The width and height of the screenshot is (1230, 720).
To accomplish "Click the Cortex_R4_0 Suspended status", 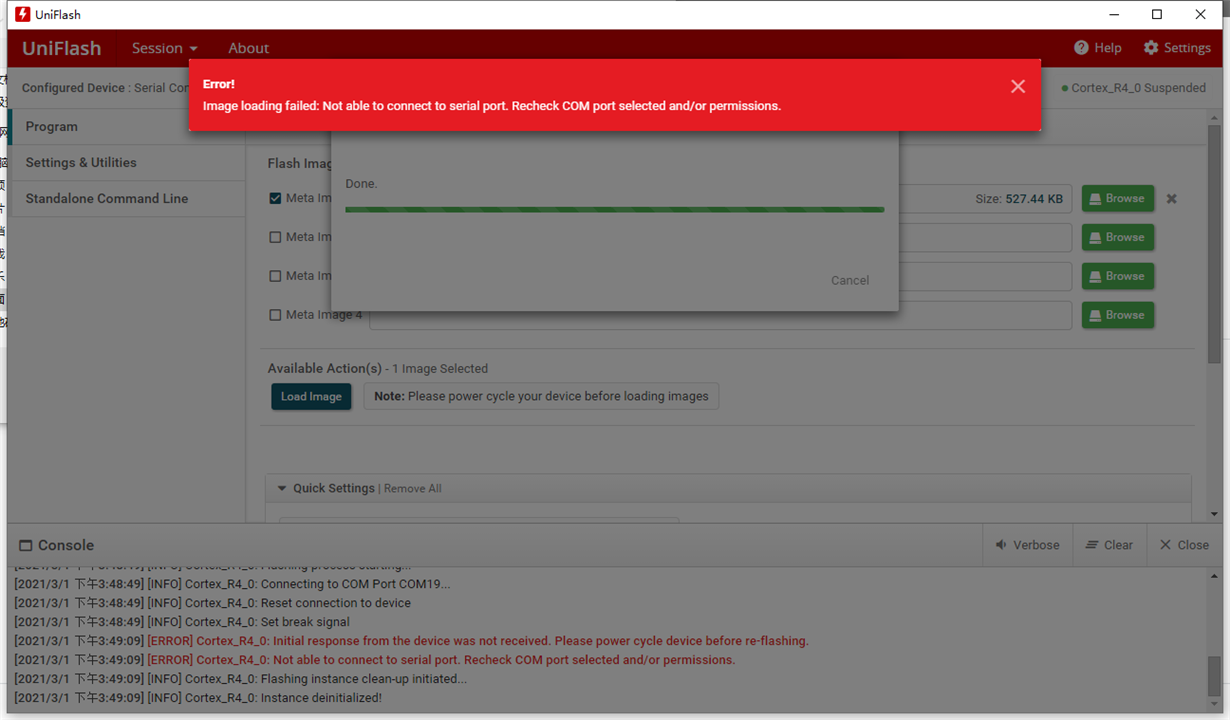I will [1134, 88].
